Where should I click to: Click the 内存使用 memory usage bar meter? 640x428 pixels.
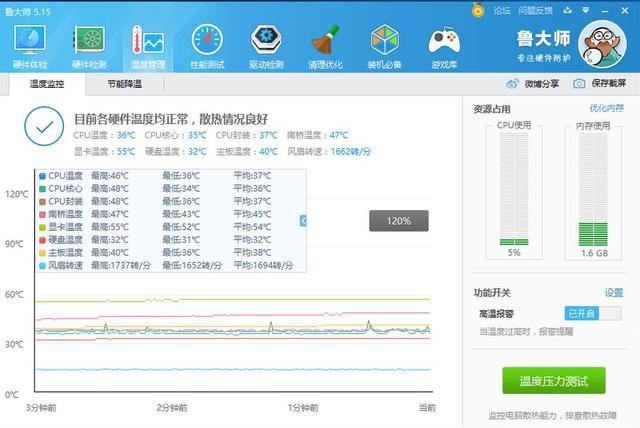pyautogui.click(x=593, y=189)
